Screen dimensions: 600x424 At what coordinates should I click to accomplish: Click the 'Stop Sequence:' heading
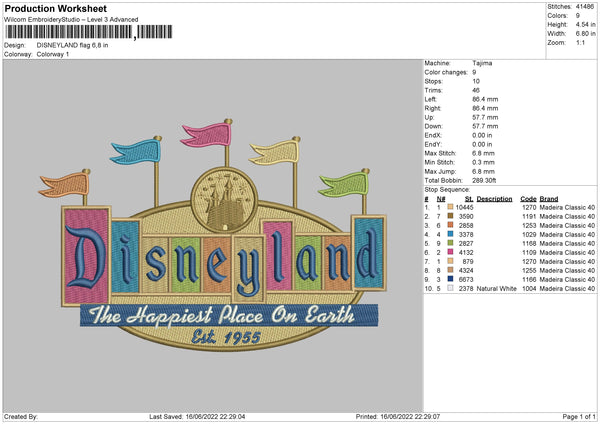(447, 190)
